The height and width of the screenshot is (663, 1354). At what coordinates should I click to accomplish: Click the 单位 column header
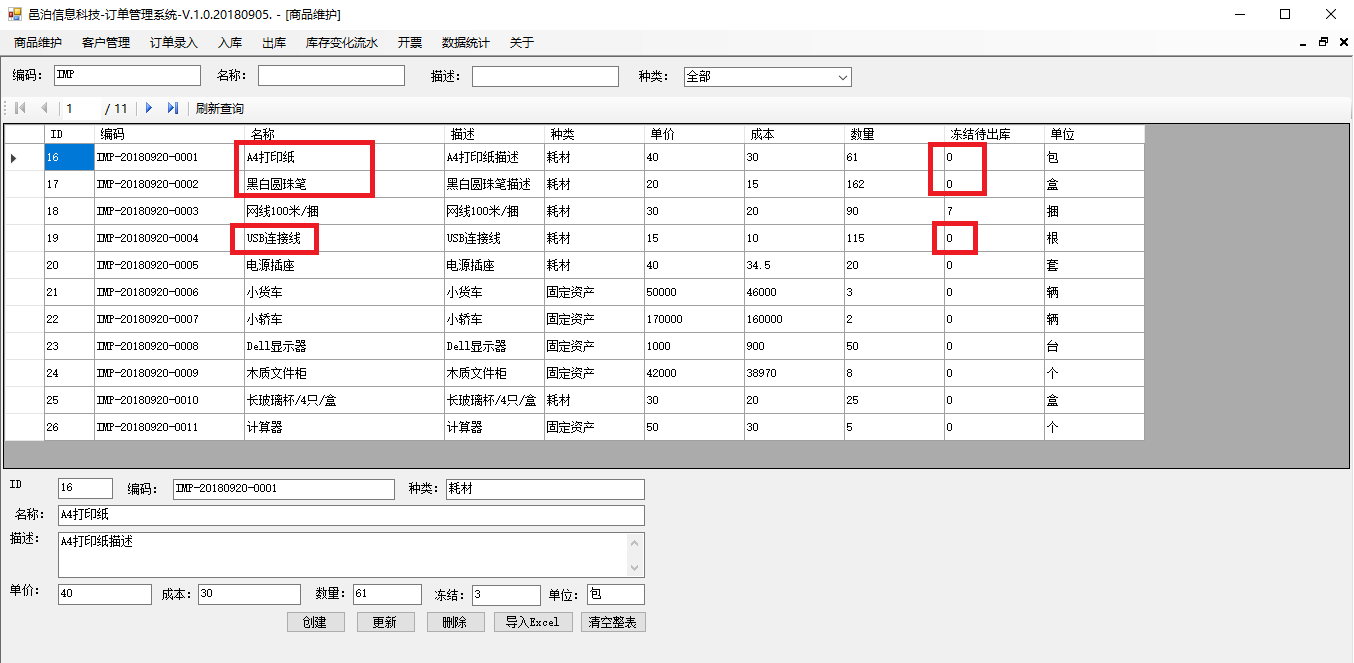coord(1095,134)
